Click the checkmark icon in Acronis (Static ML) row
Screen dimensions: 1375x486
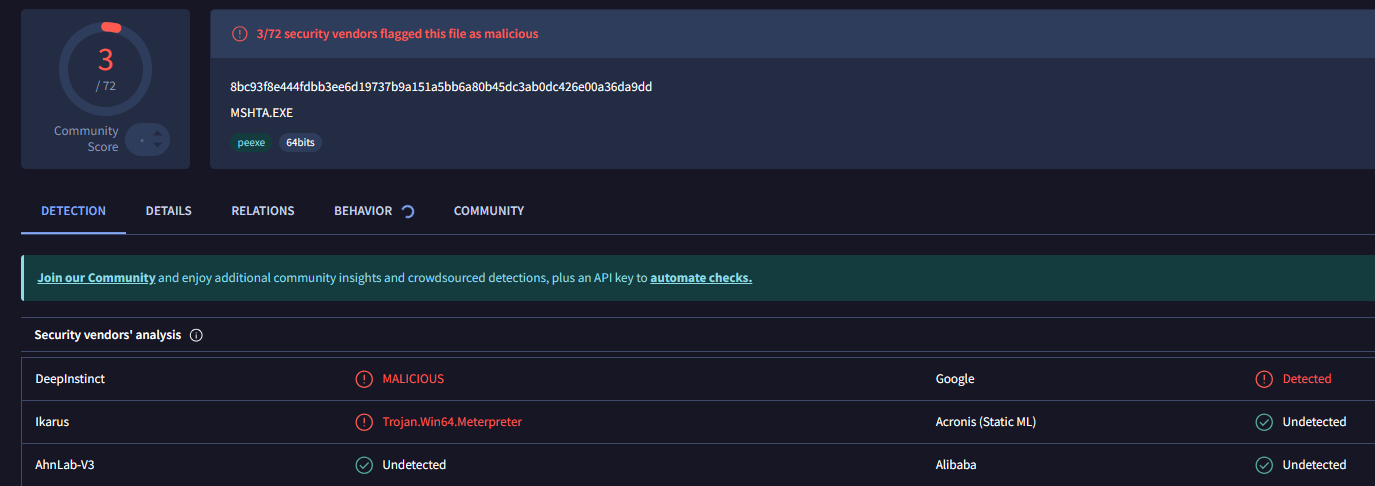(x=1264, y=422)
